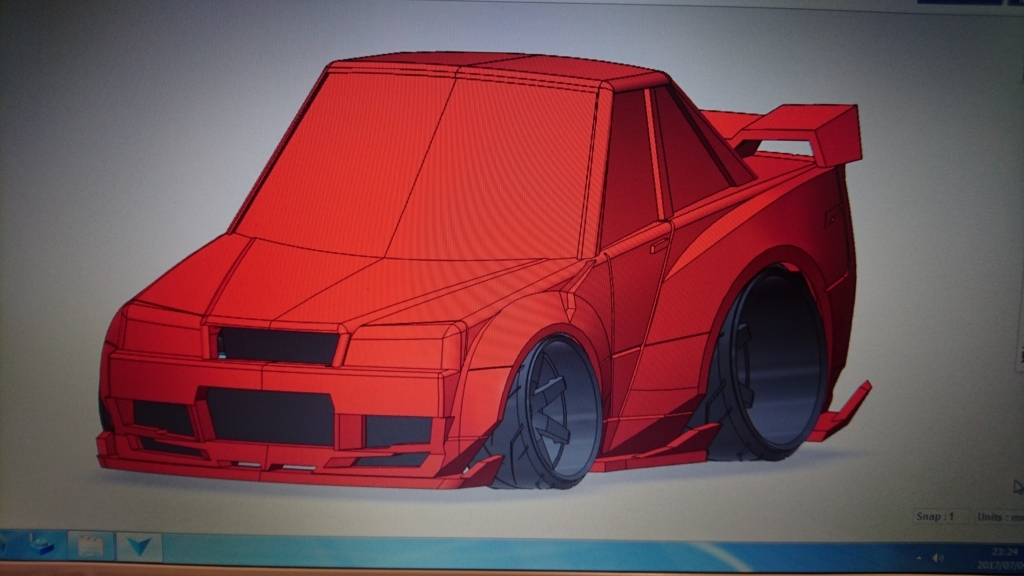Click the speaker volume icon in system tray
The width and height of the screenshot is (1024, 576).
coord(938,558)
